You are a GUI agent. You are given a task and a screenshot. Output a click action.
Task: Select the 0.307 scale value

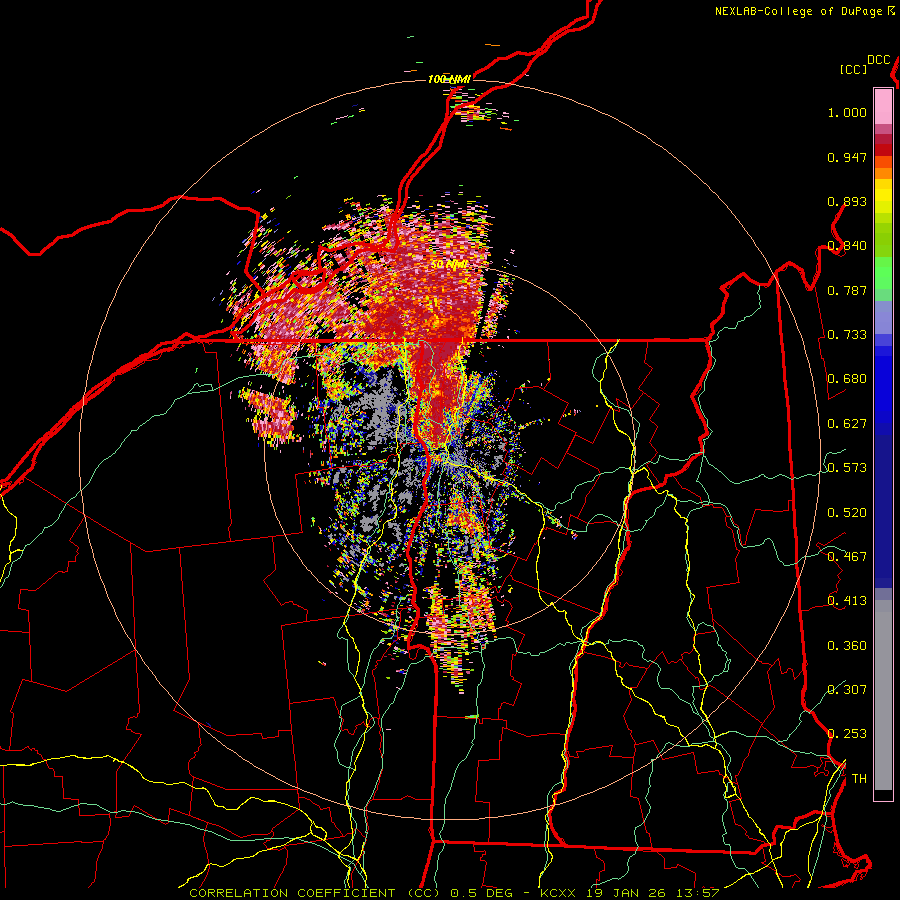847,690
